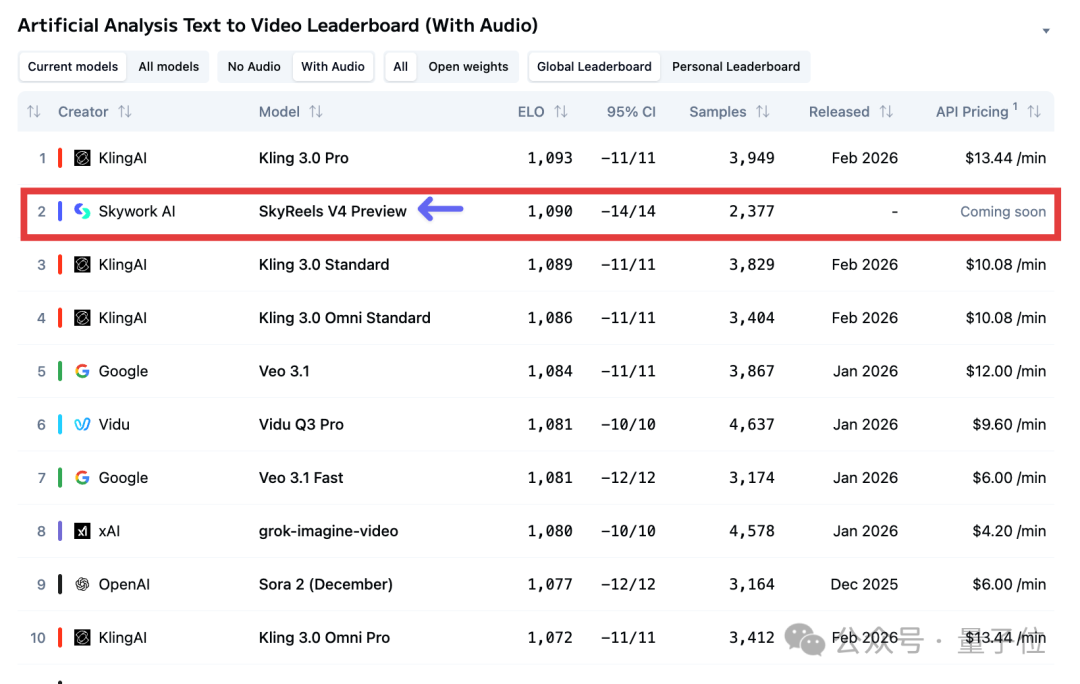The width and height of the screenshot is (1080, 684).
Task: Click the Model column header label
Action: click(279, 112)
